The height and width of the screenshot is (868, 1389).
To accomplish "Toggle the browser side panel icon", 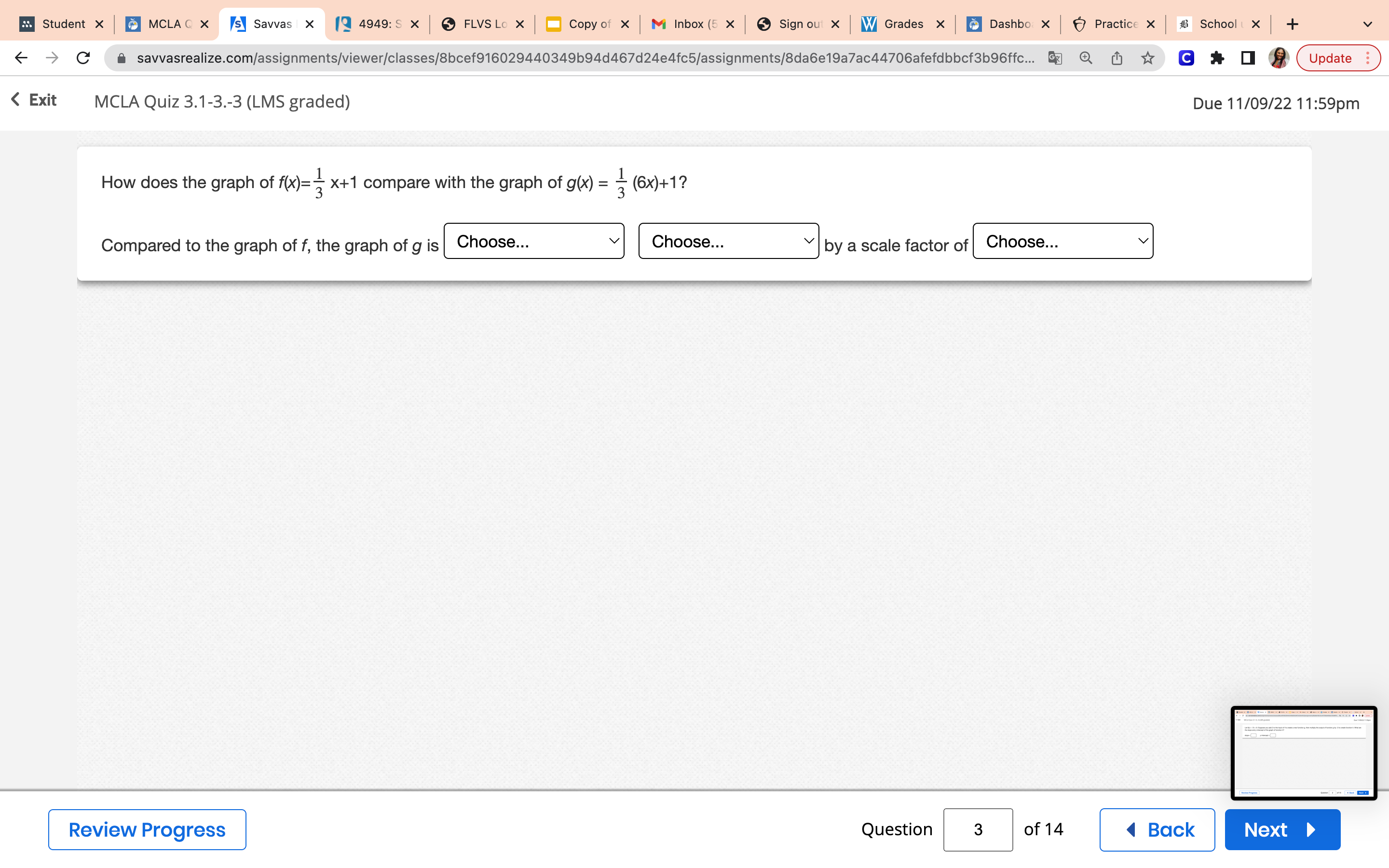I will tap(1248, 58).
